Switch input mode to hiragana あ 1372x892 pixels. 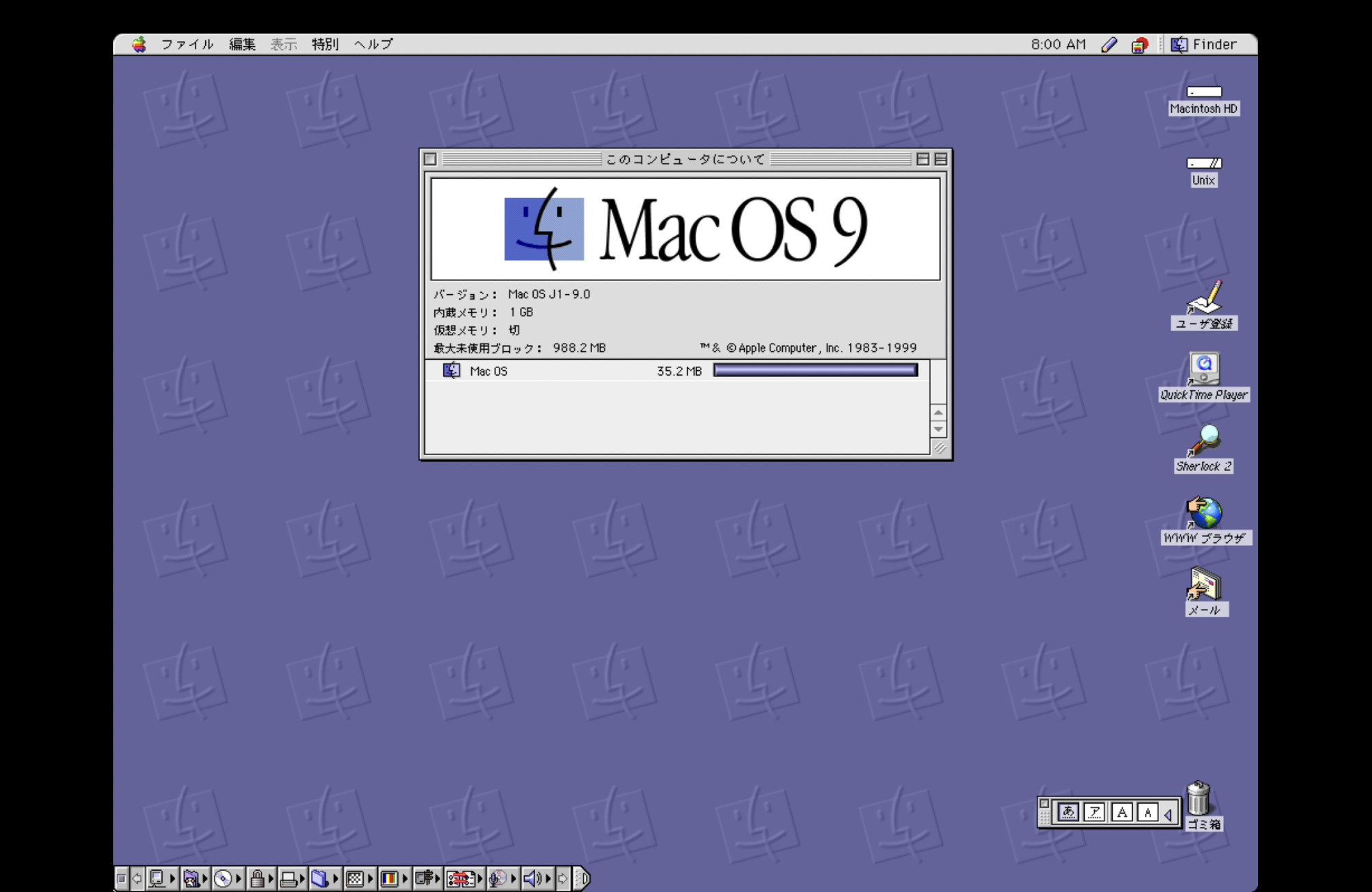(x=1068, y=812)
